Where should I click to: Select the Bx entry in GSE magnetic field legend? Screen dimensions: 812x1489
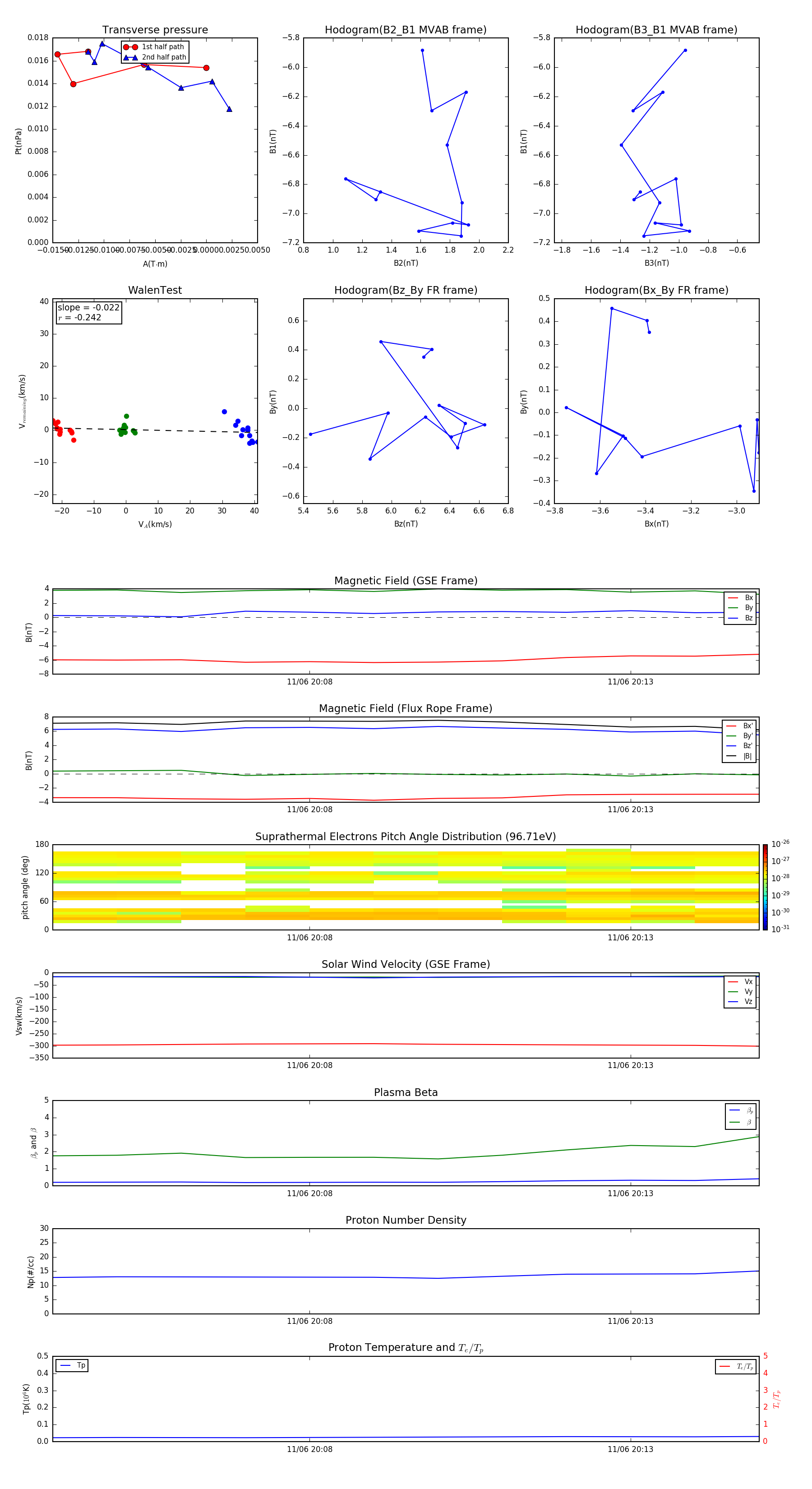740,598
